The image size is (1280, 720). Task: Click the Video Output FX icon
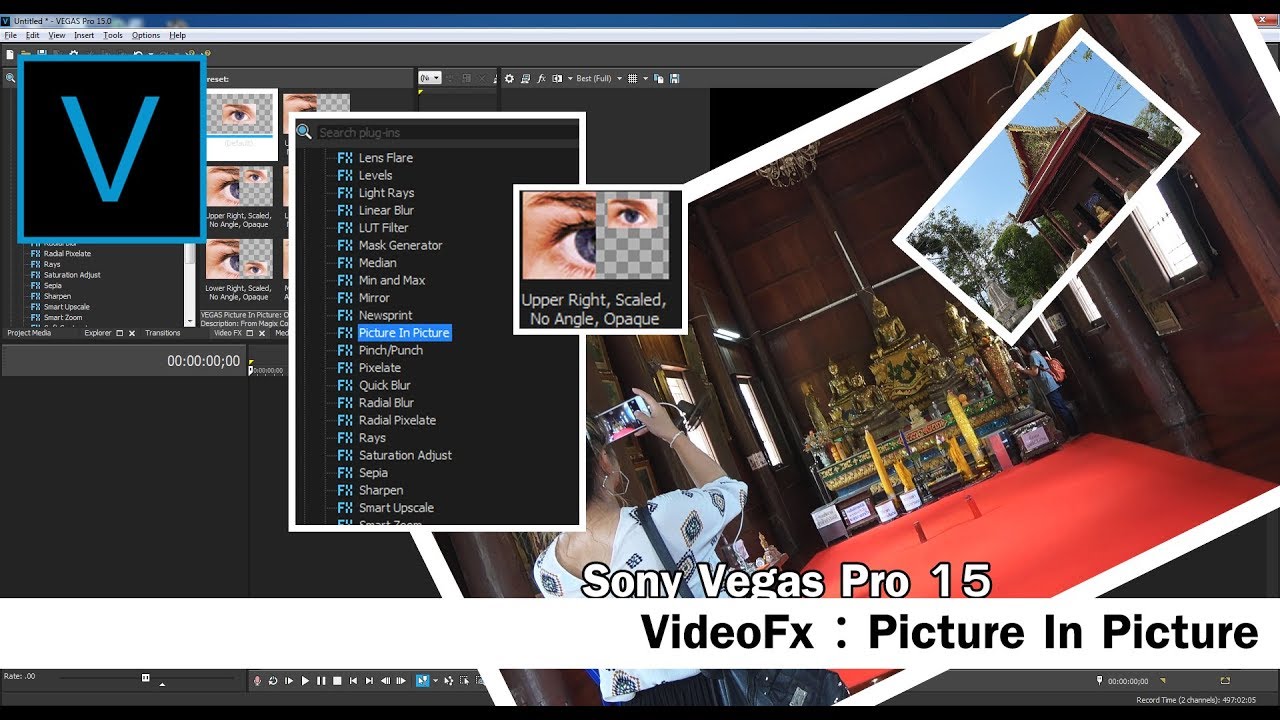click(x=541, y=78)
